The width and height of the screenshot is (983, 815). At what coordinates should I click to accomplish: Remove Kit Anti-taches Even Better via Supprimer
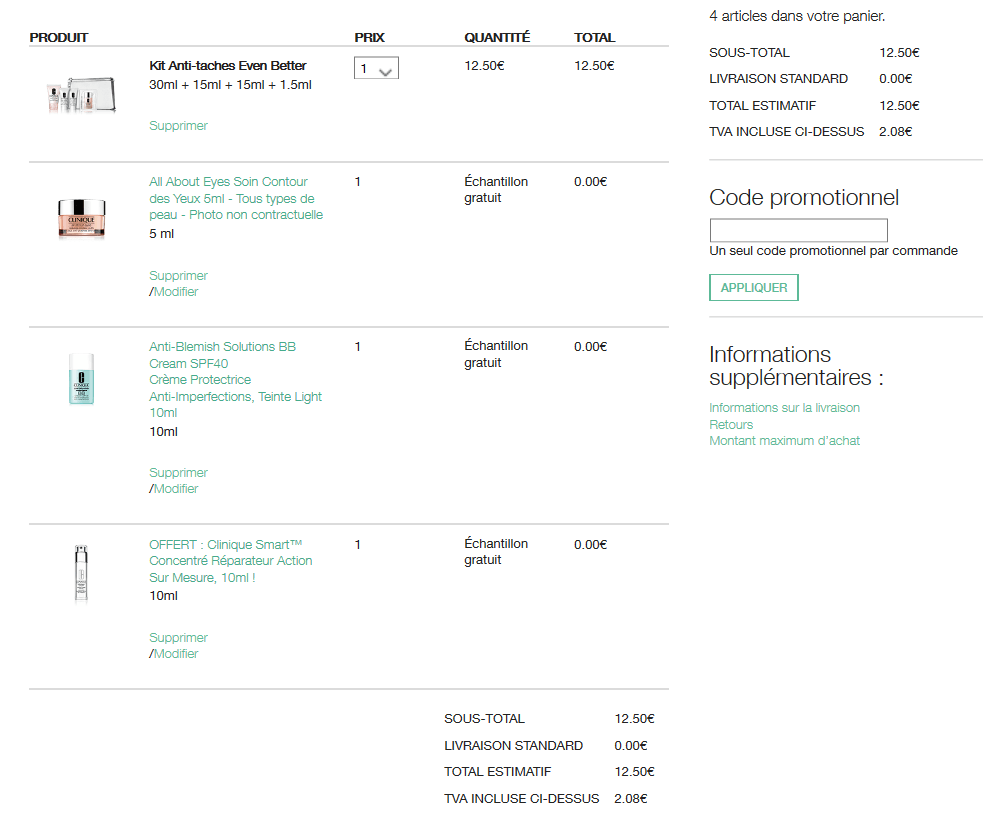click(x=178, y=126)
